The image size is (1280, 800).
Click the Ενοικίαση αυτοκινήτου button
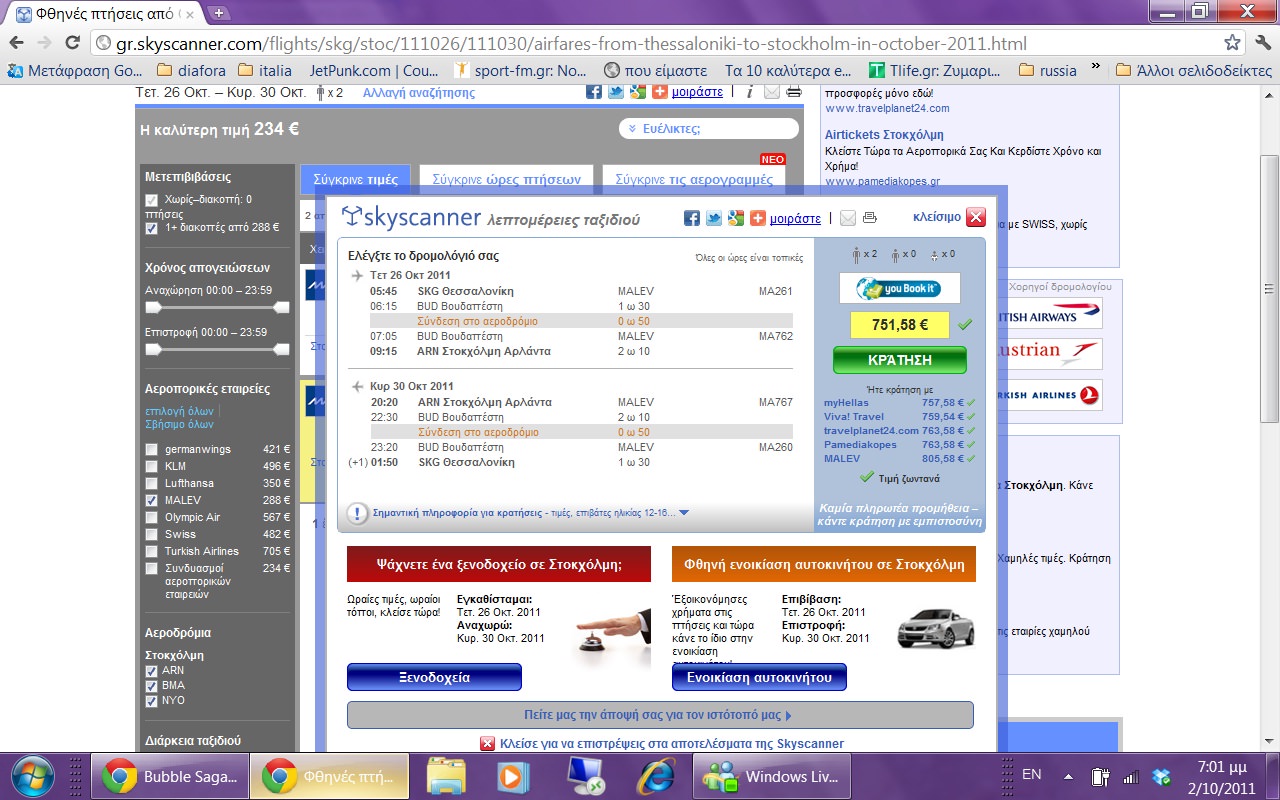[x=759, y=677]
